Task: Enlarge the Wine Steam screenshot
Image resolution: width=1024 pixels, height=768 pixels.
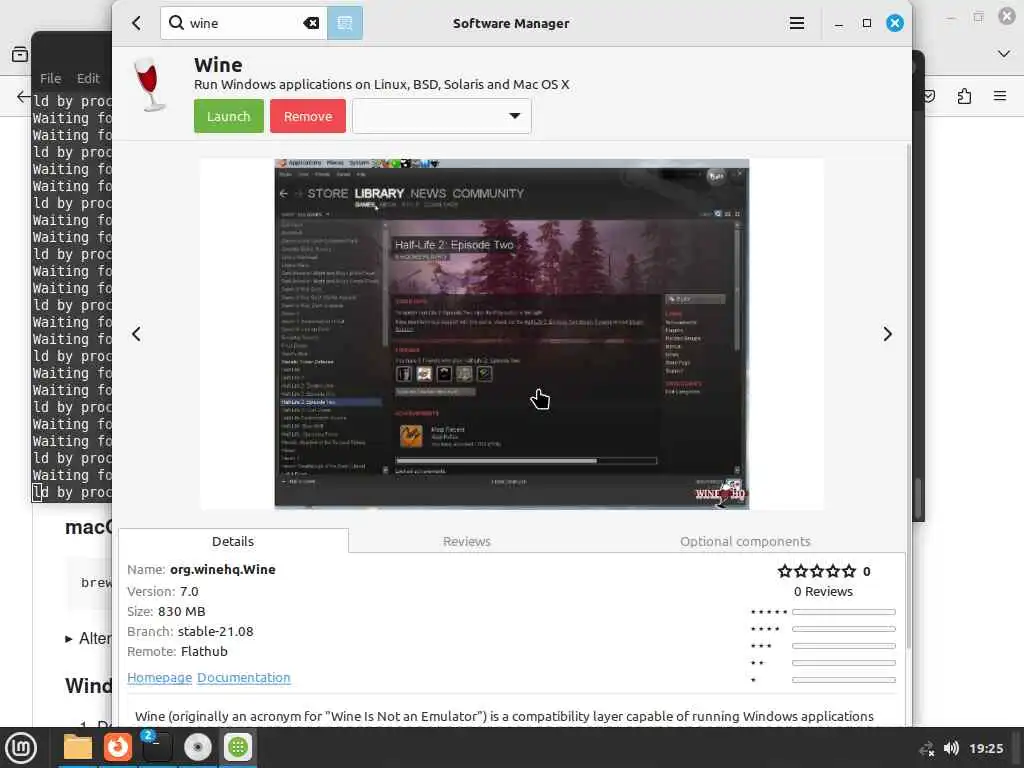Action: click(x=511, y=334)
